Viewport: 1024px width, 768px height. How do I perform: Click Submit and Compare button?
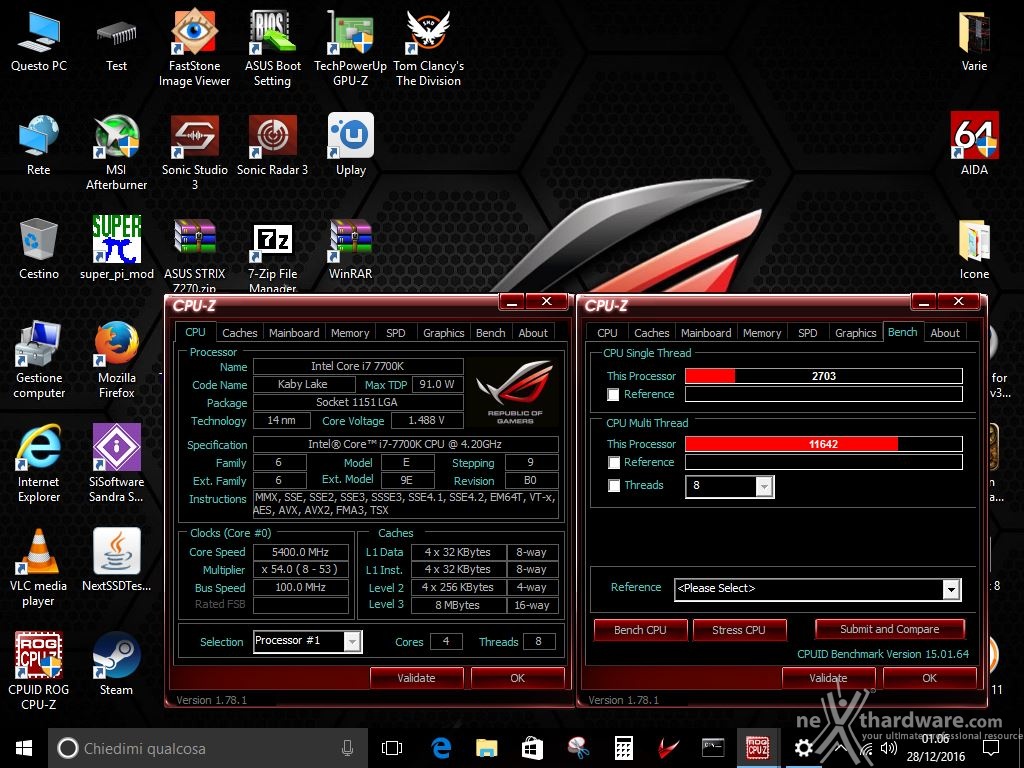tap(889, 630)
